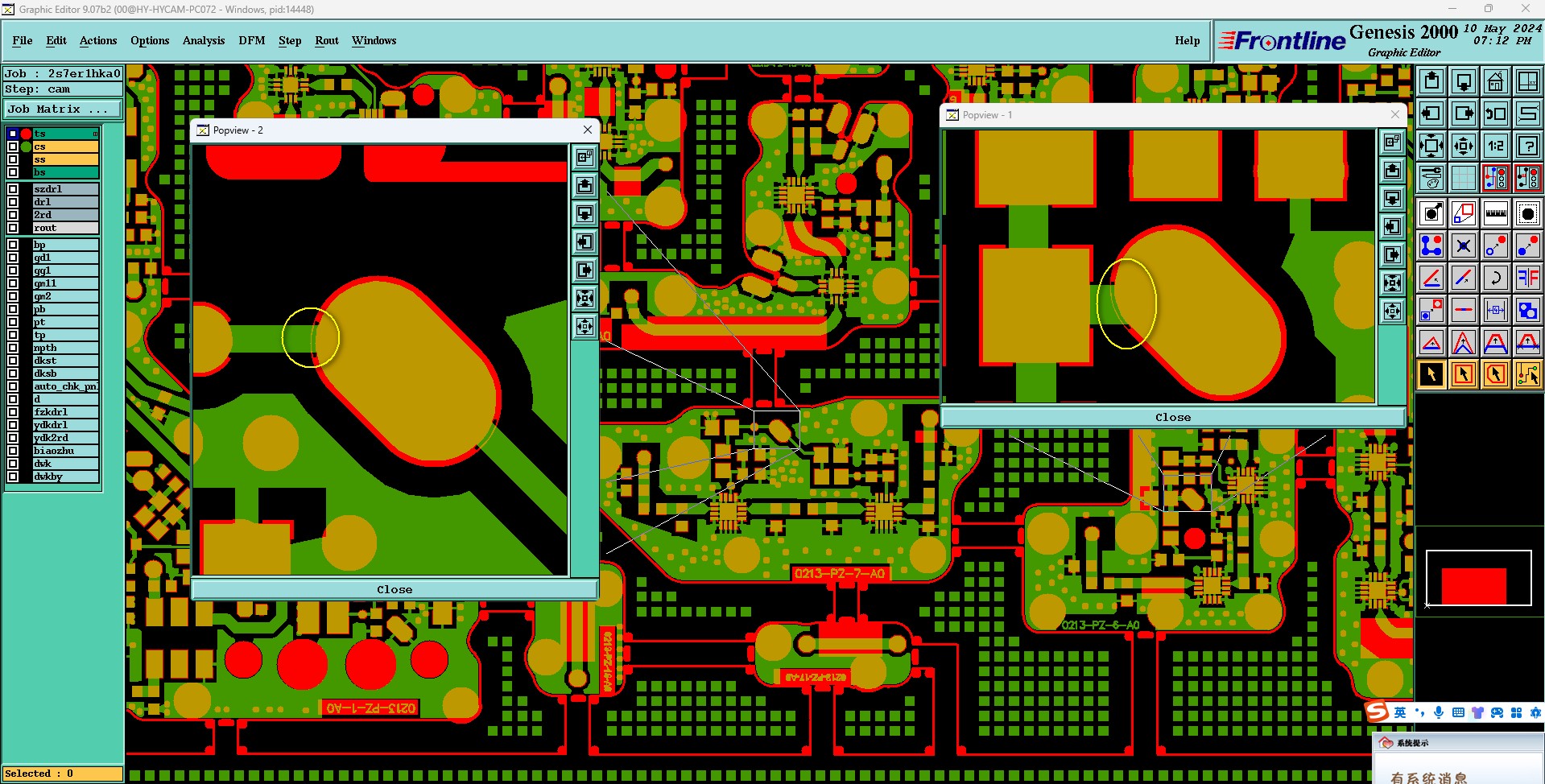Toggle the 英 language mode in IME bar
1545x784 pixels.
1400,712
